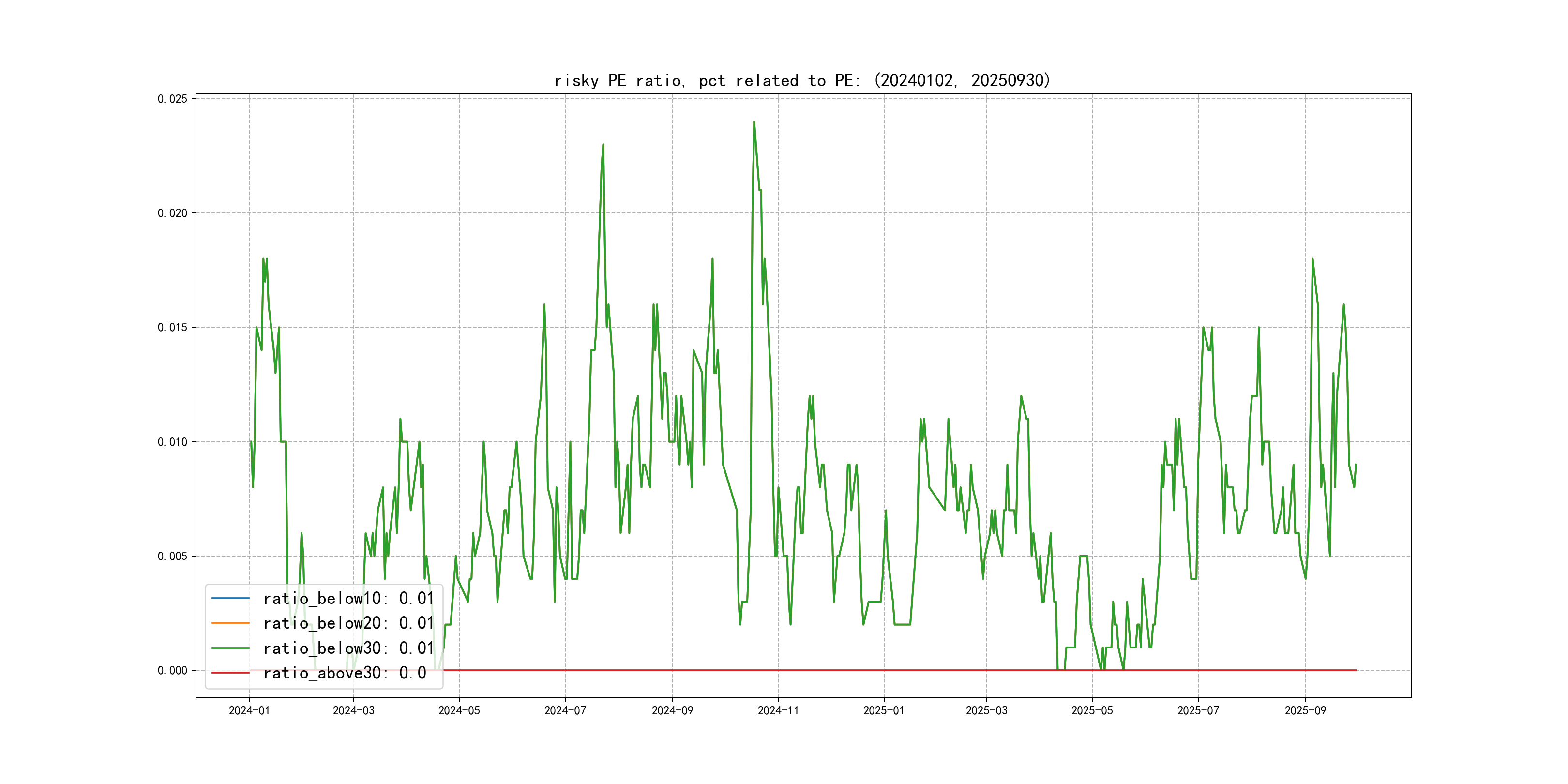
Task: Click the green peak just after 2024-07
Action: (x=603, y=146)
